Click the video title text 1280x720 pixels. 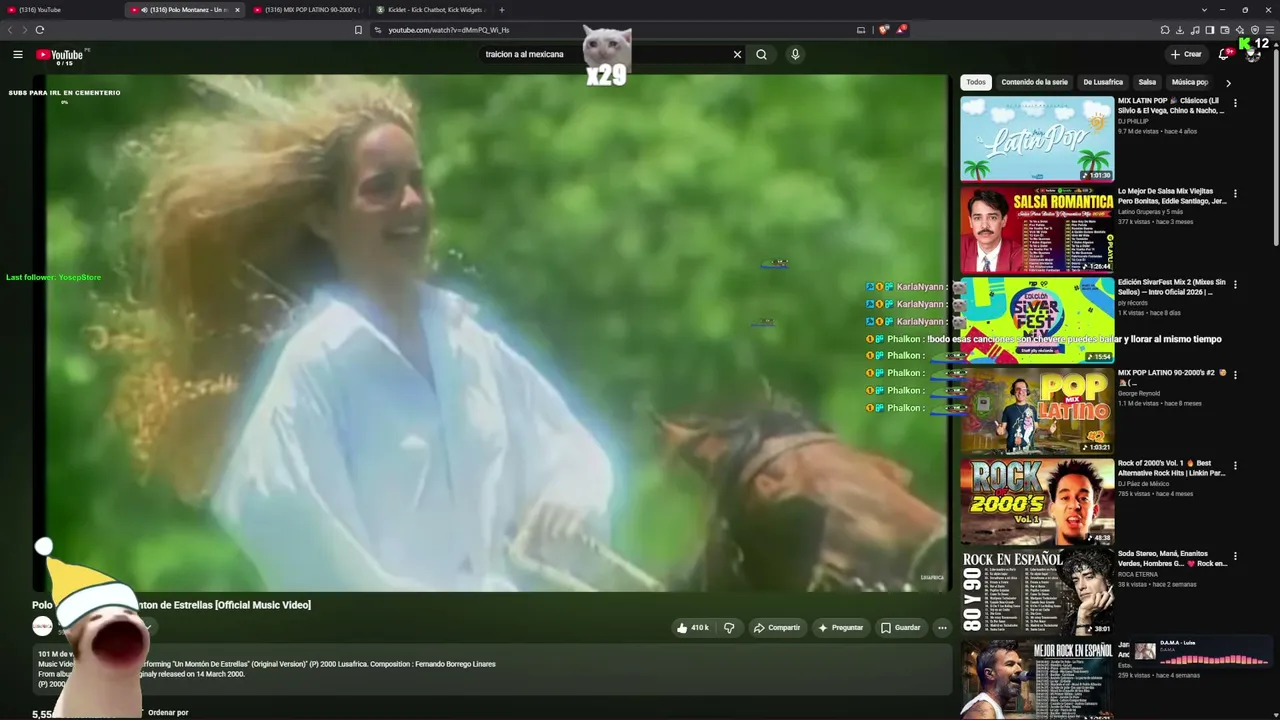pos(171,605)
